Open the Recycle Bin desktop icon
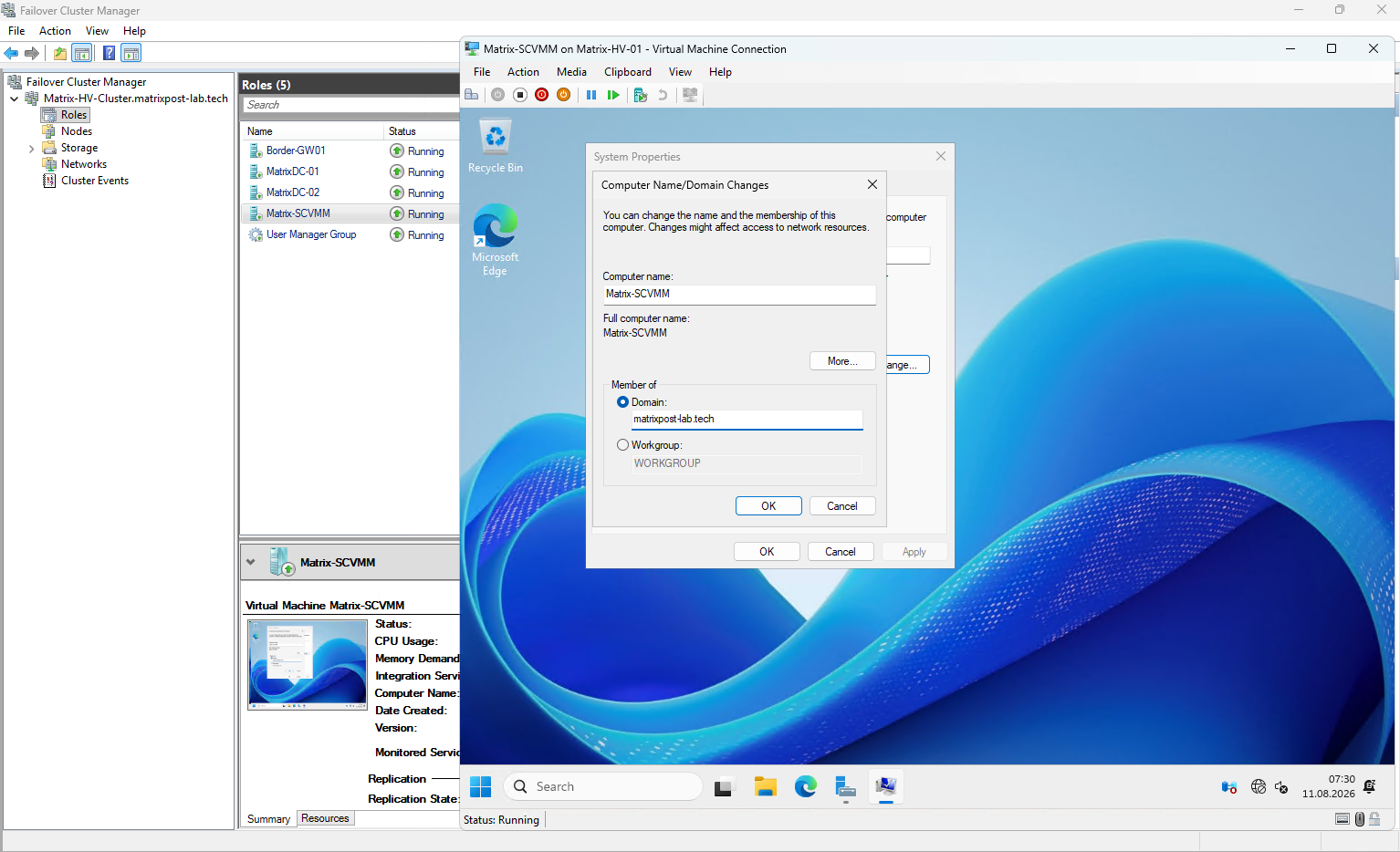Viewport: 1400px width, 852px height. 496,146
